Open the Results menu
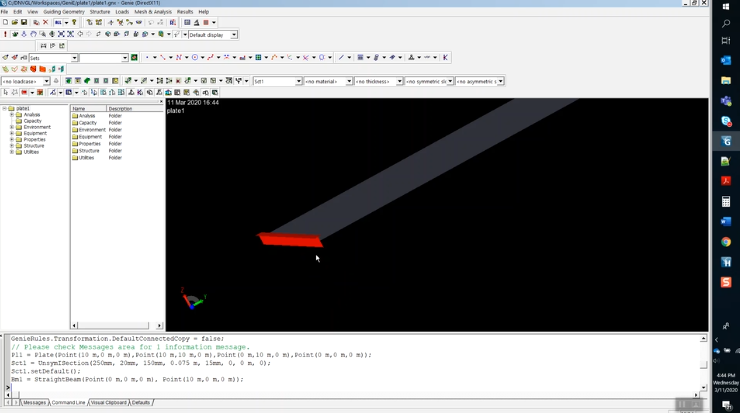The width and height of the screenshot is (740, 413). coord(185,12)
